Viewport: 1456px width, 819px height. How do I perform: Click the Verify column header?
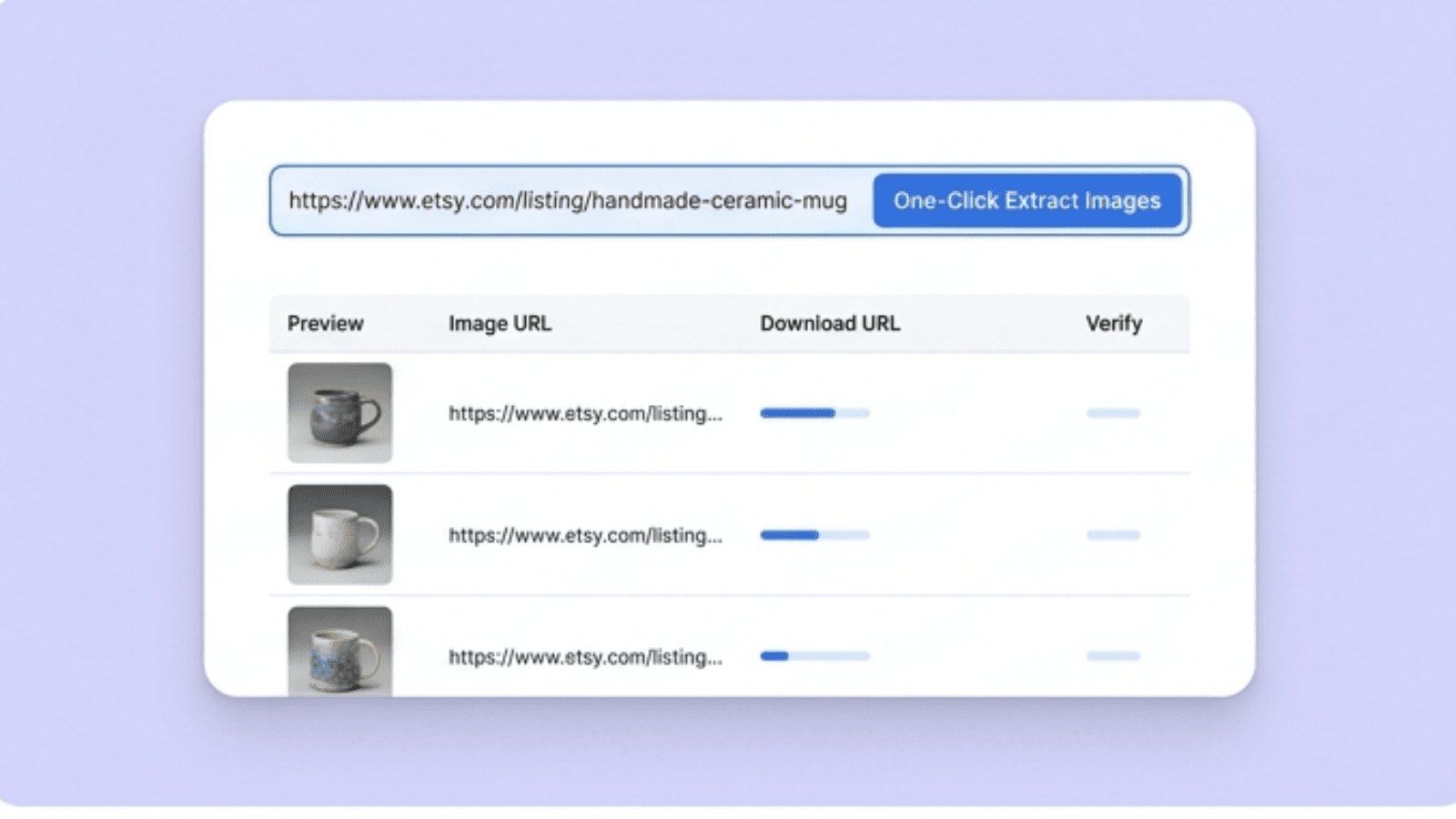(x=1113, y=324)
